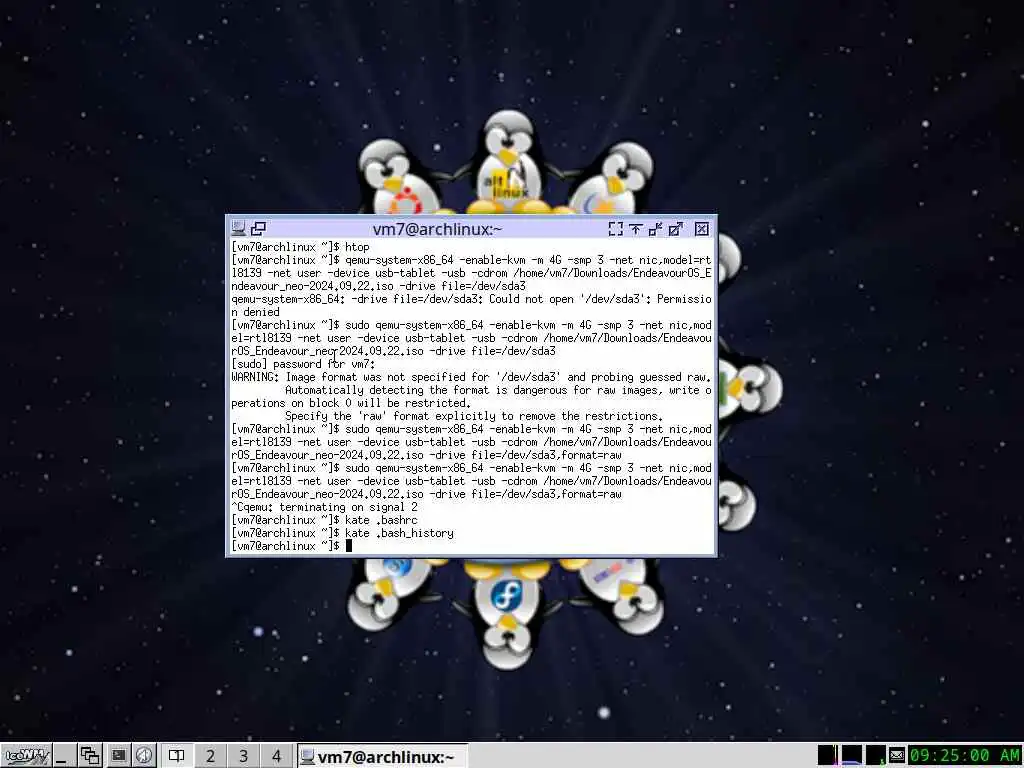Click 'kate .bash_history' command line

tap(342, 533)
